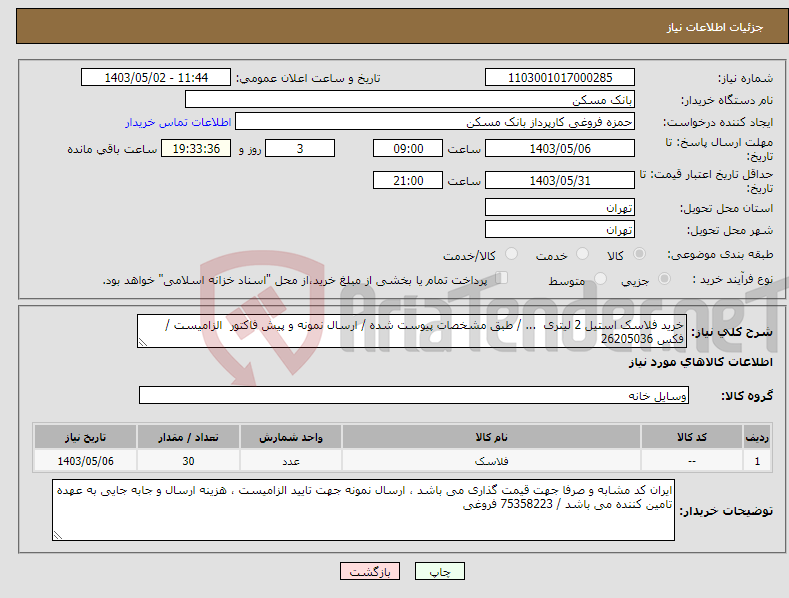Open the اطلاعات تماس خریدار link
Screen dimensions: 789x598
tap(178, 122)
